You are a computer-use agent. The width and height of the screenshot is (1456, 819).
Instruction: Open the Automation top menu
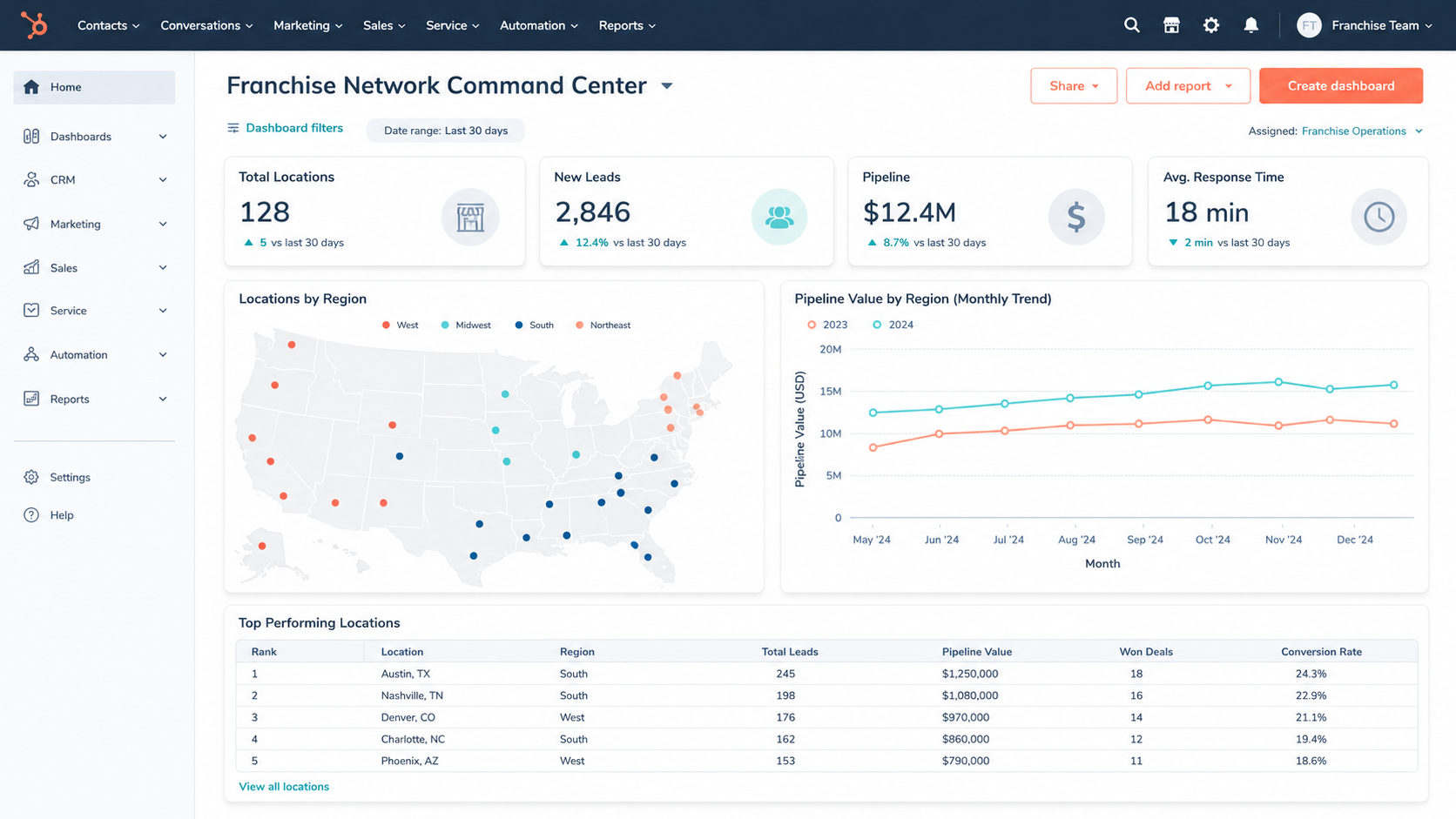(539, 25)
